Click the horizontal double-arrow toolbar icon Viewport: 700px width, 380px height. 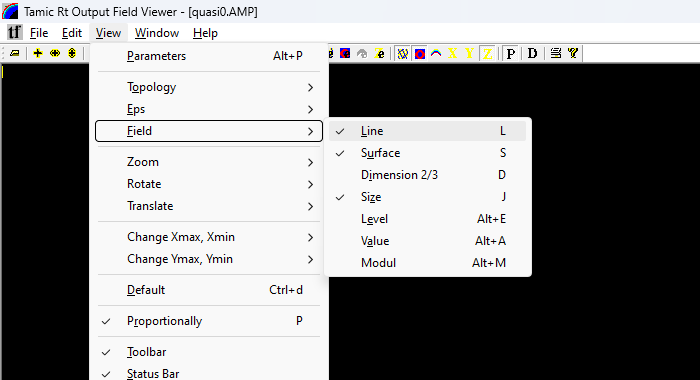(x=55, y=54)
